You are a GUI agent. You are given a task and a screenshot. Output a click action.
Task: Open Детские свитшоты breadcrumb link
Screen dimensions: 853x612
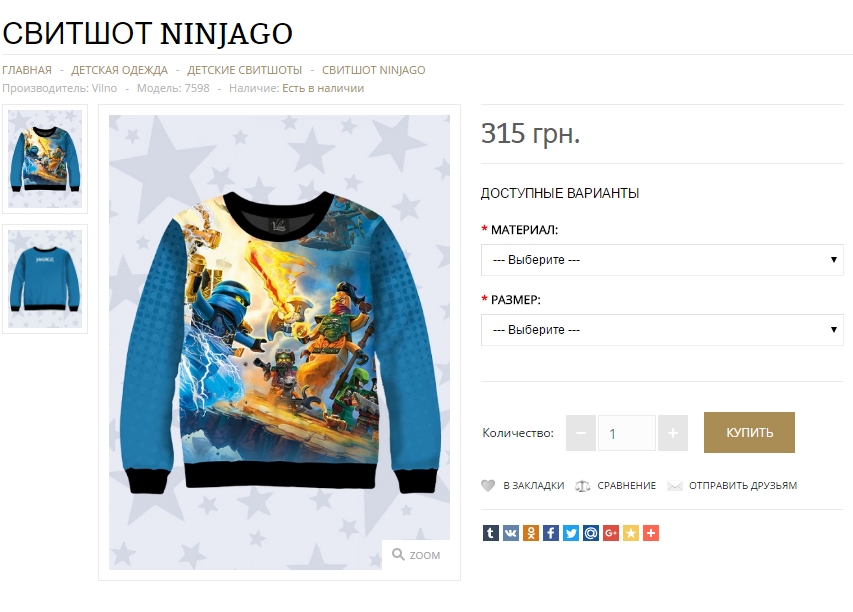pyautogui.click(x=244, y=70)
